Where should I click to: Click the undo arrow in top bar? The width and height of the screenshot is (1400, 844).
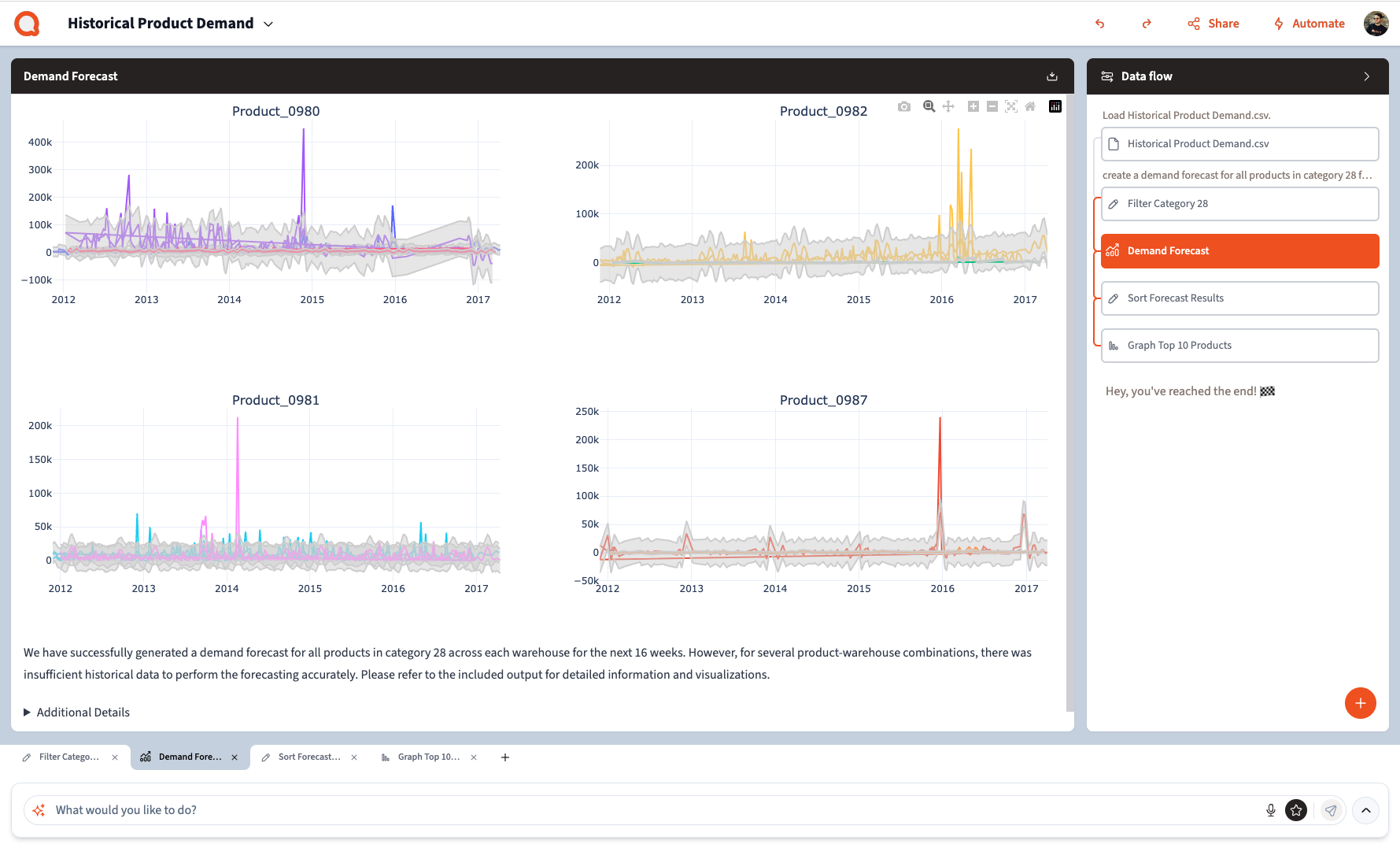coord(1100,24)
